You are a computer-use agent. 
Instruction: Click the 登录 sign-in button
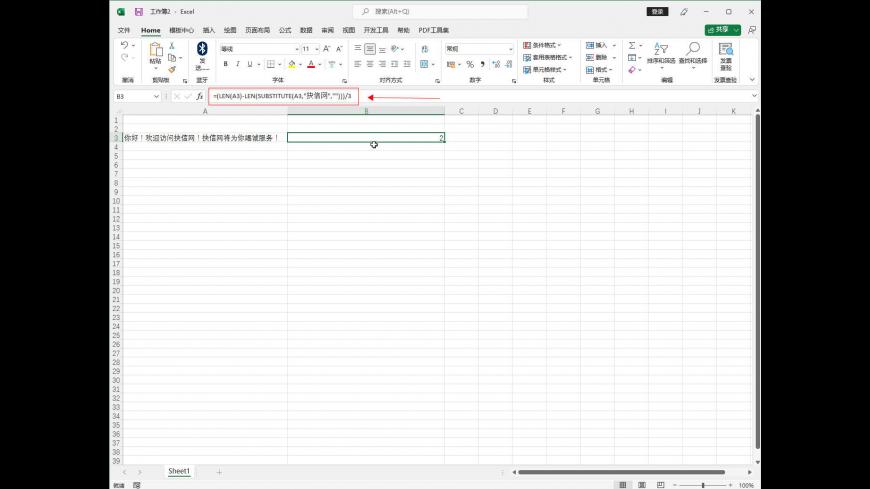point(657,11)
